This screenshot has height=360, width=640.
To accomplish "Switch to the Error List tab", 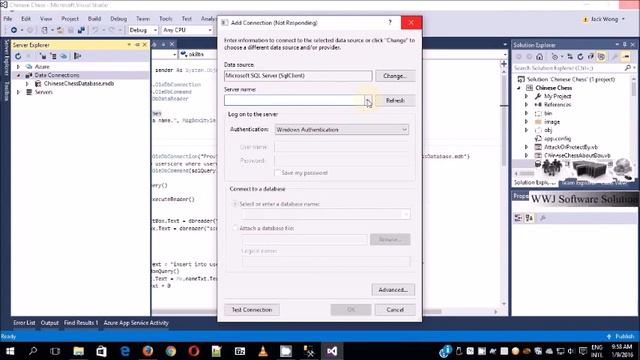I will point(24,323).
